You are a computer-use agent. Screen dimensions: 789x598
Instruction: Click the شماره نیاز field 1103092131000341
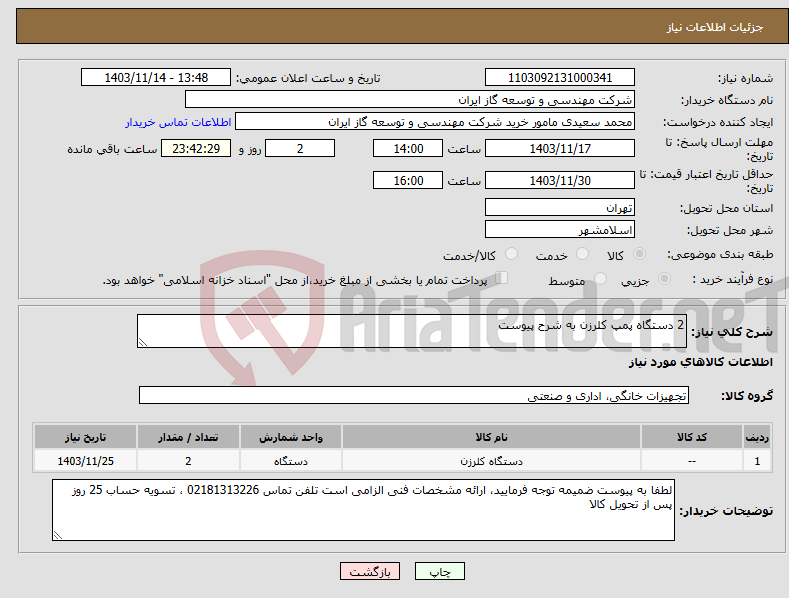[560, 78]
